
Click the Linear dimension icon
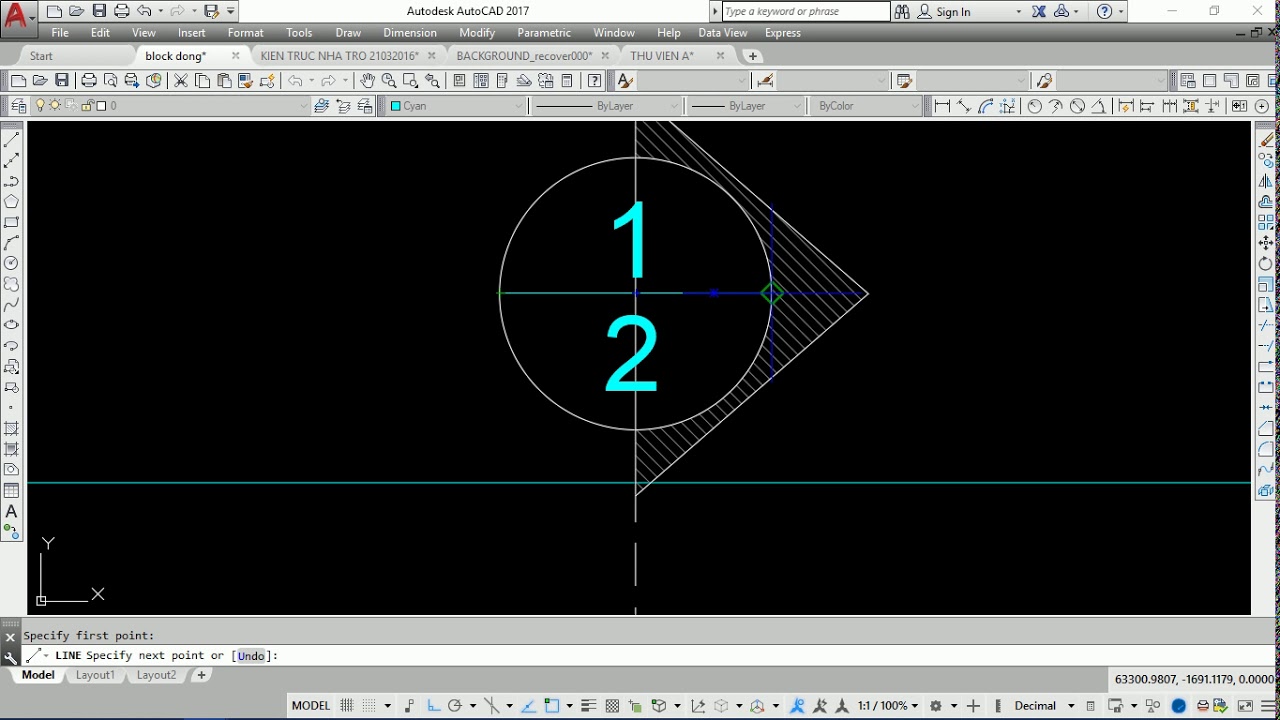(x=942, y=106)
